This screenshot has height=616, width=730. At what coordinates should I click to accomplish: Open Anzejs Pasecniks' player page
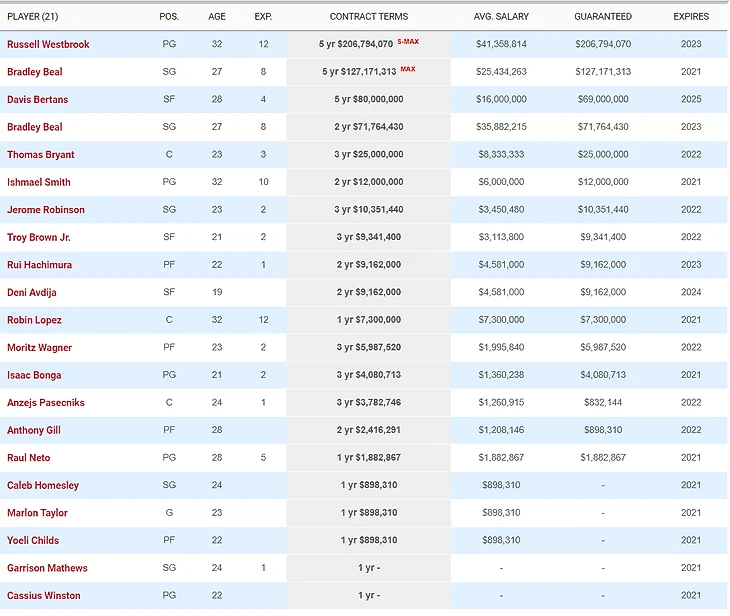coord(46,403)
